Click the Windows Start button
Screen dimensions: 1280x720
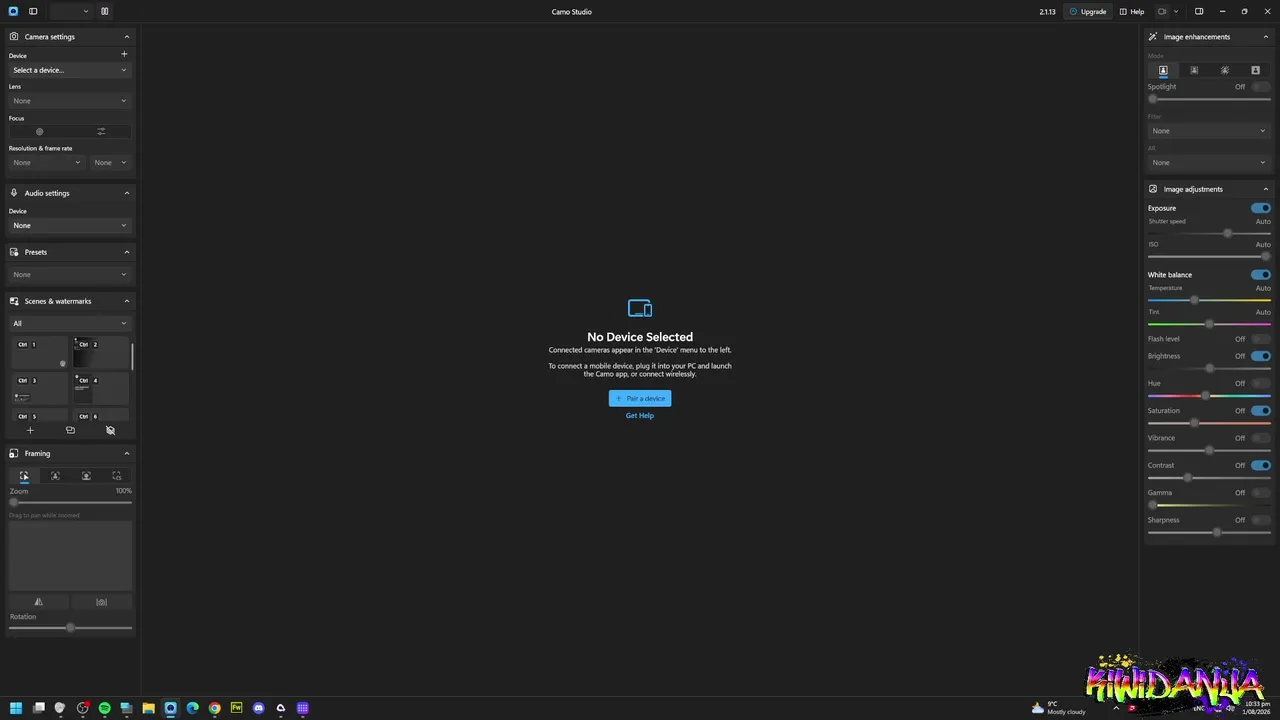(x=16, y=708)
